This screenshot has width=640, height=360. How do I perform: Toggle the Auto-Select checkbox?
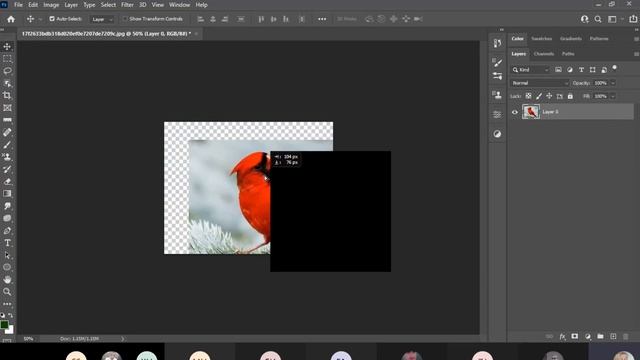pyautogui.click(x=52, y=19)
